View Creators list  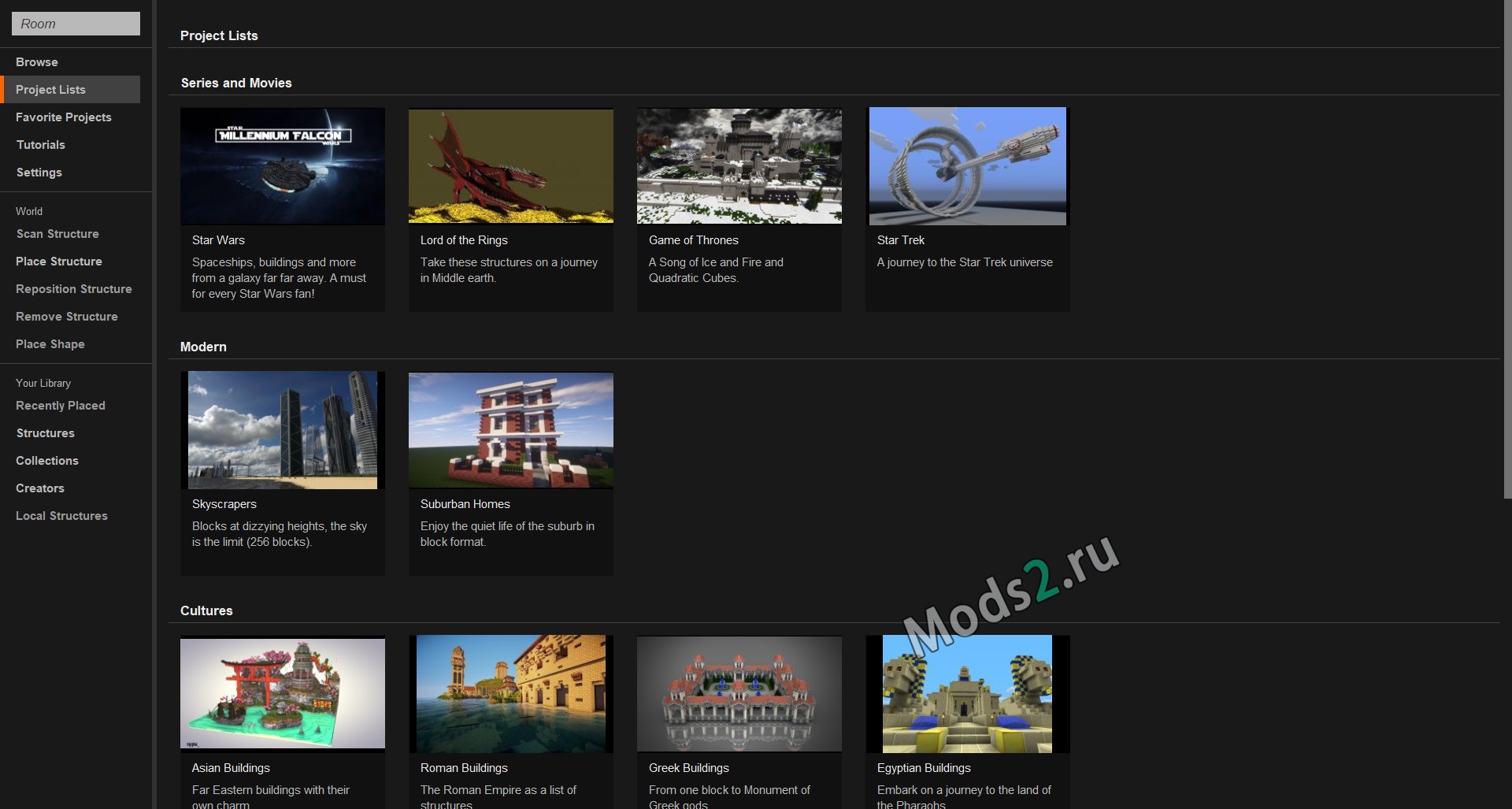point(40,488)
